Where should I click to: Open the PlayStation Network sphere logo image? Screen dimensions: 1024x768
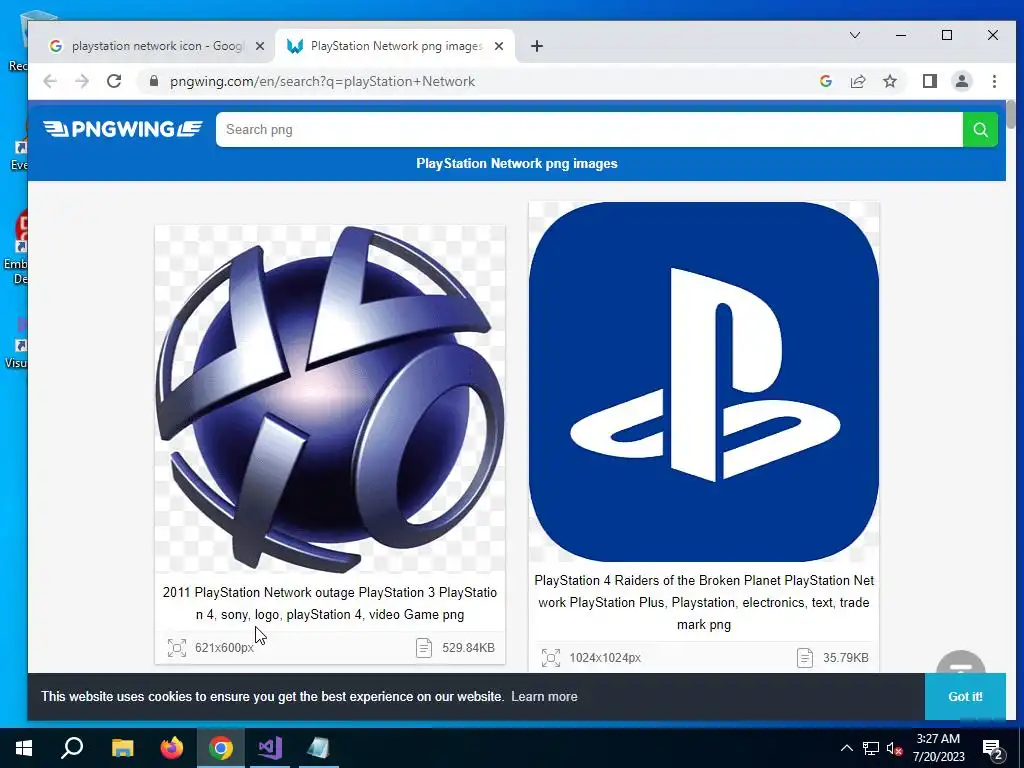click(x=330, y=399)
